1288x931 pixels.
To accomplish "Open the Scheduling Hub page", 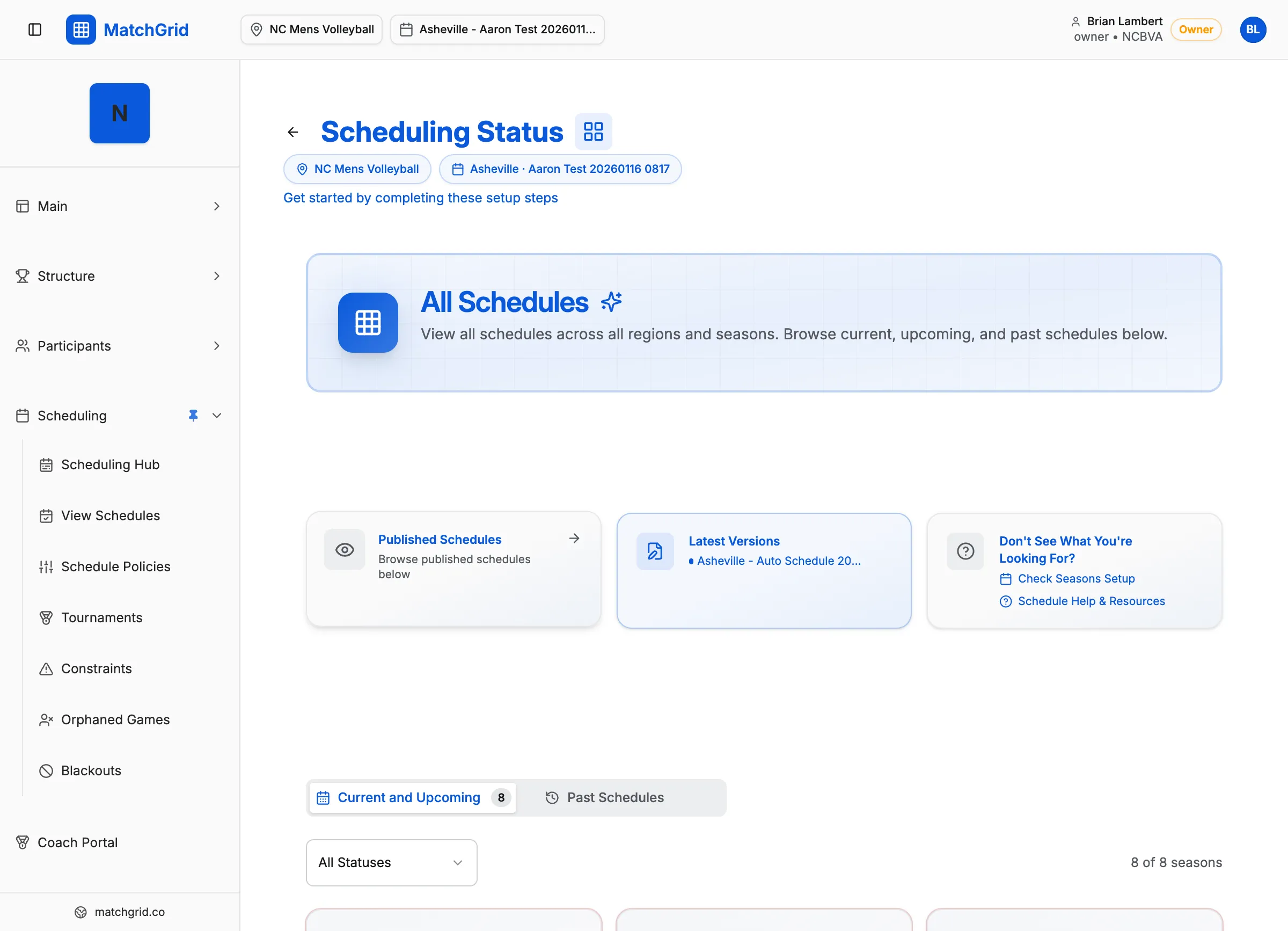I will [110, 464].
